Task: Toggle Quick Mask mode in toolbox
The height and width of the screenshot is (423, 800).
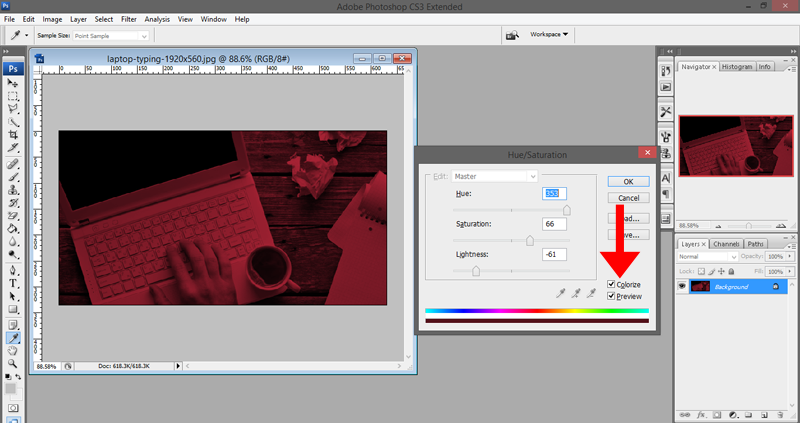Action: click(13, 408)
